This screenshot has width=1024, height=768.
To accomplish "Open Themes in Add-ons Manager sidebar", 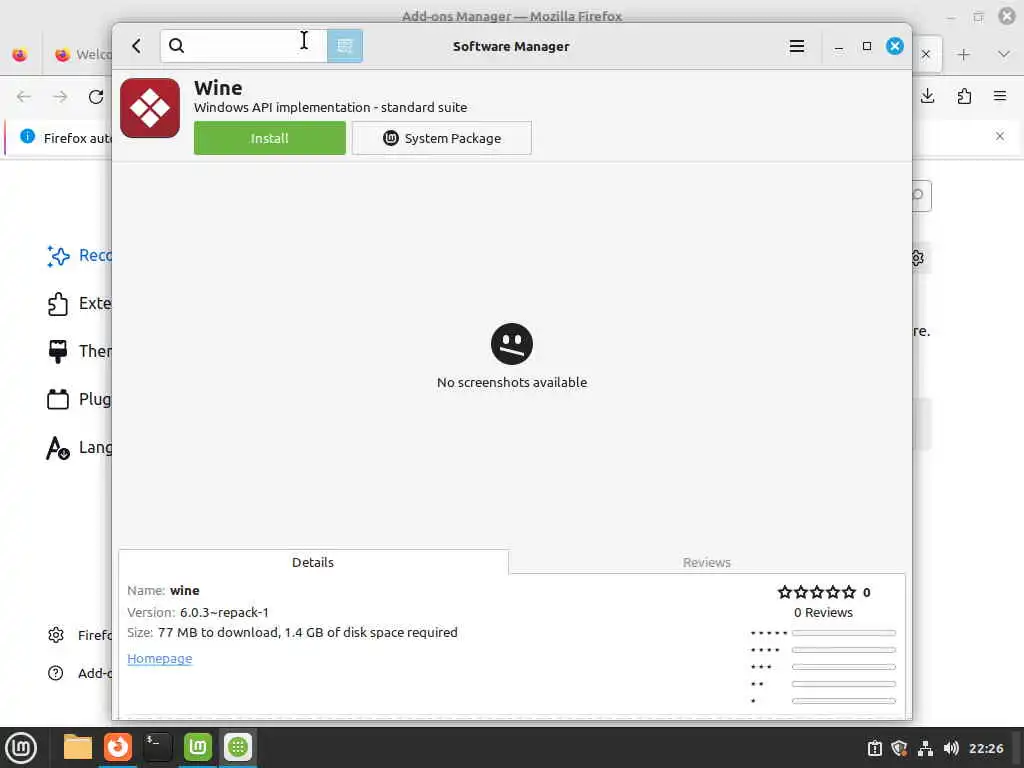I will 79,351.
